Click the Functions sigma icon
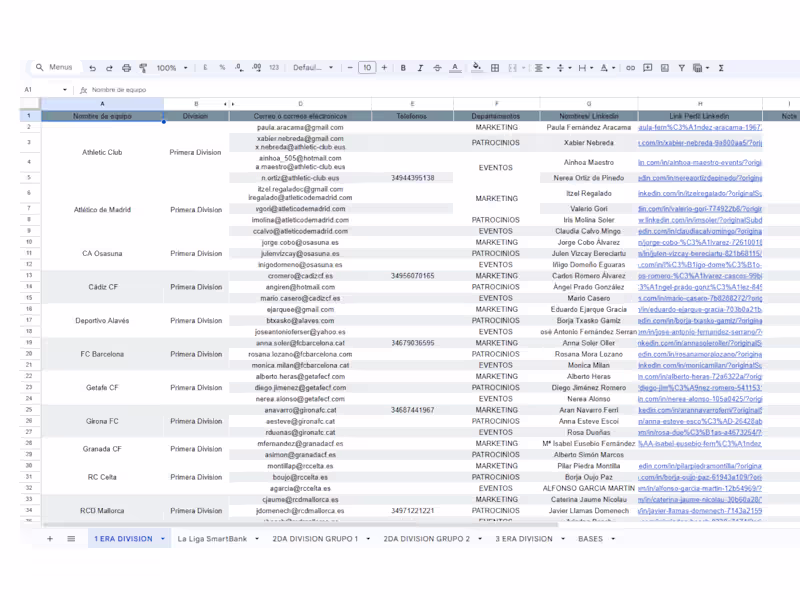800x600 pixels. click(x=721, y=68)
